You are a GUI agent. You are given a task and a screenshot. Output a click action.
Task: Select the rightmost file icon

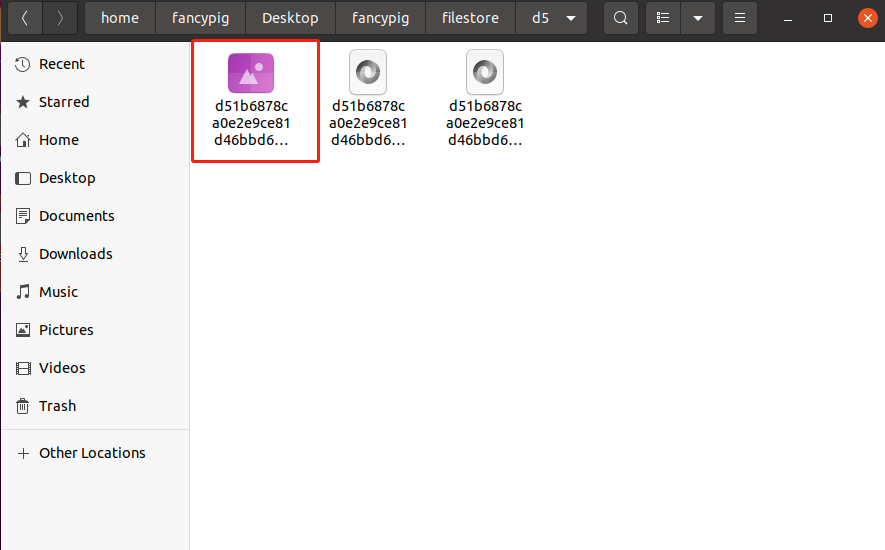point(485,72)
